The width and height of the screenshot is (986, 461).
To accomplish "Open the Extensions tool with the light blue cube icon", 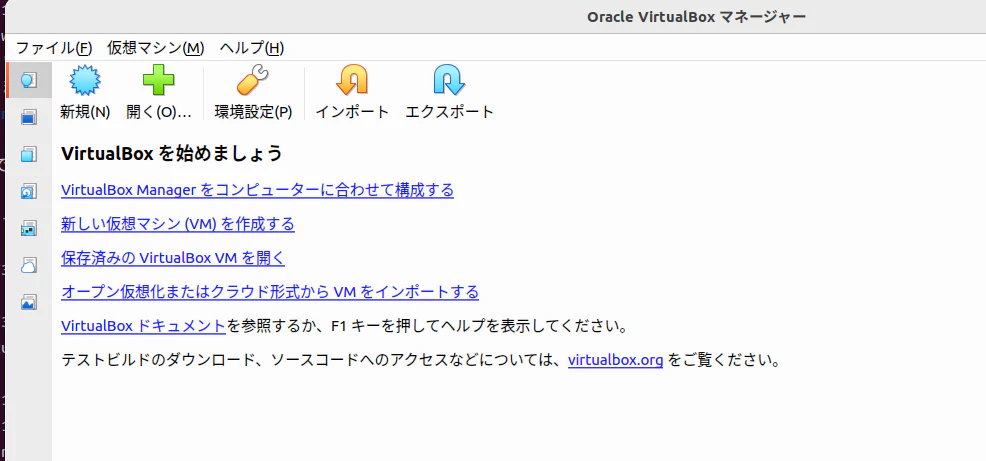I will (29, 154).
